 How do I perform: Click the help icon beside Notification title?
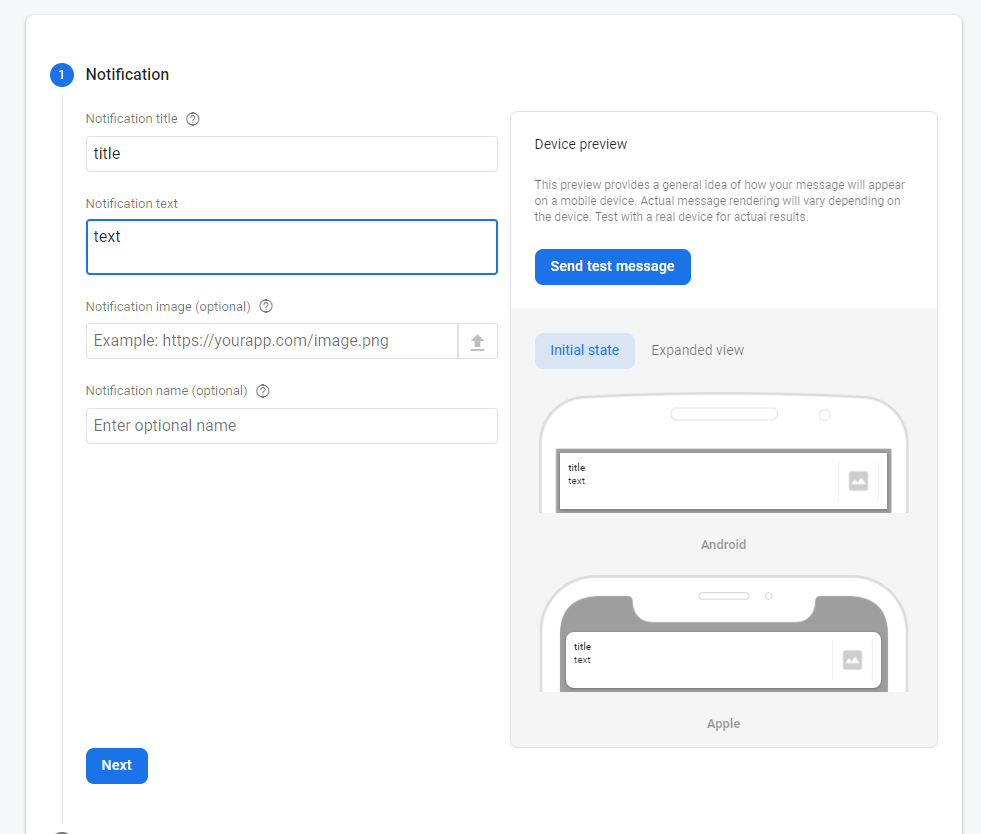(193, 119)
